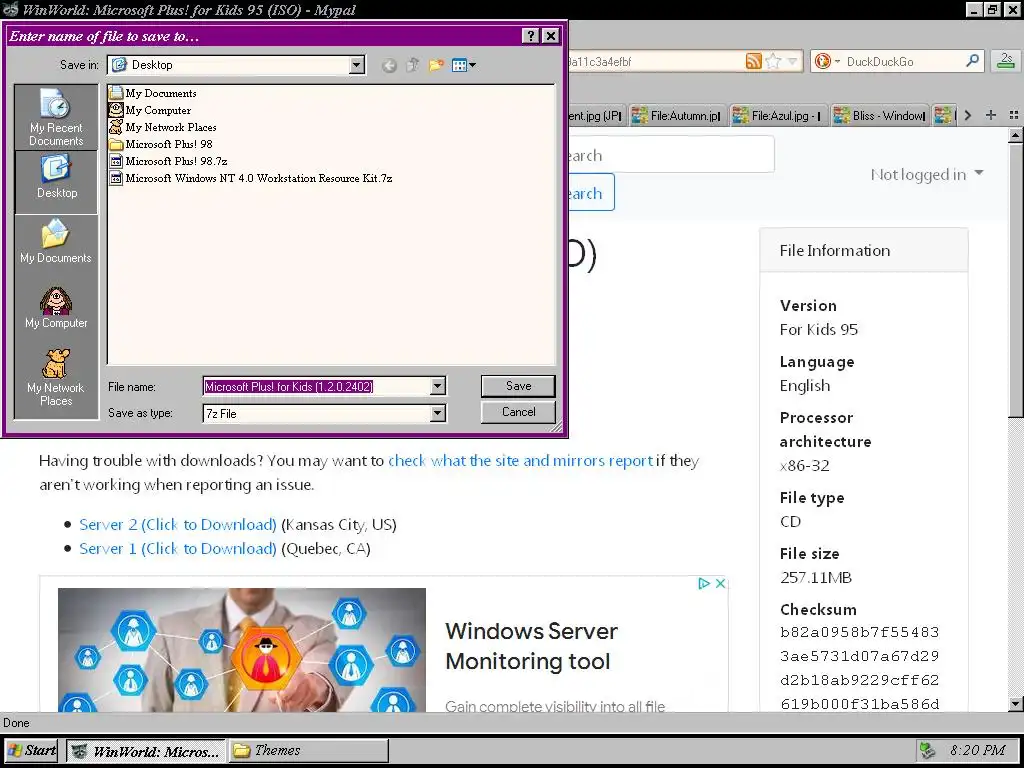Screen dimensions: 1024x768
Task: Open My Computer in the places bar
Action: pos(56,307)
